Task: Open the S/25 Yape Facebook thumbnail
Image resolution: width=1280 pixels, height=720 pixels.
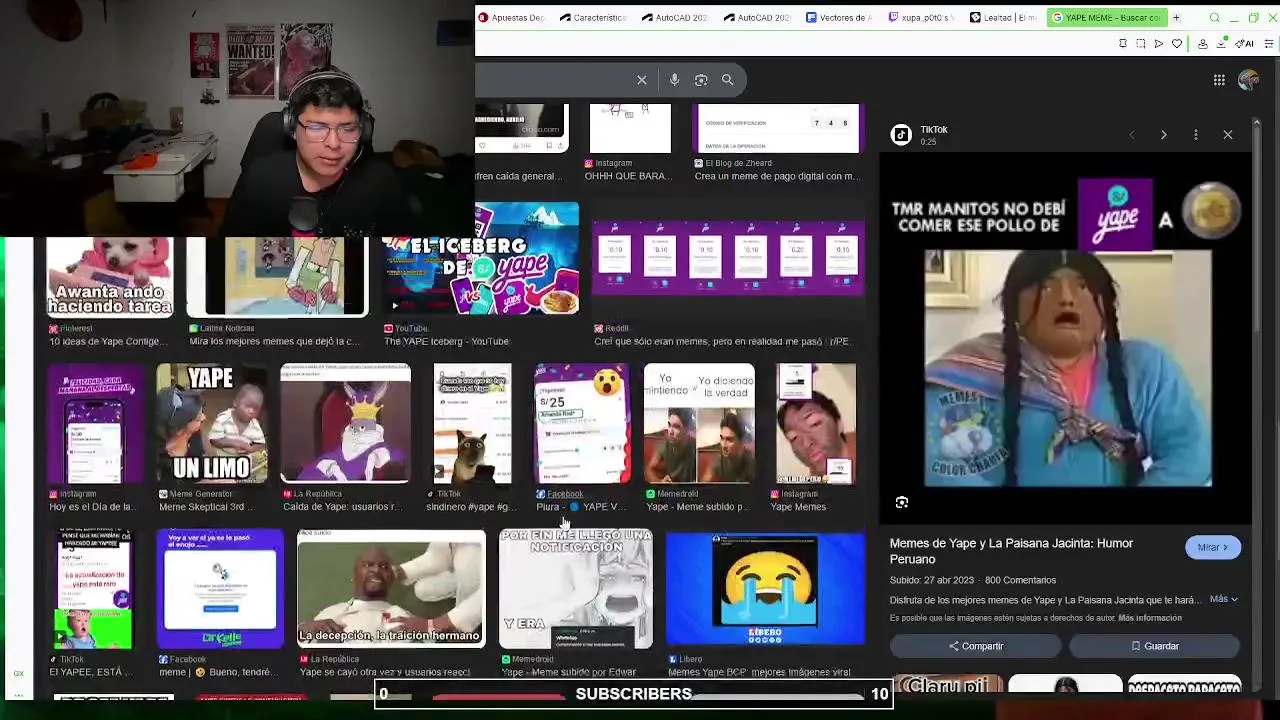Action: [x=583, y=424]
